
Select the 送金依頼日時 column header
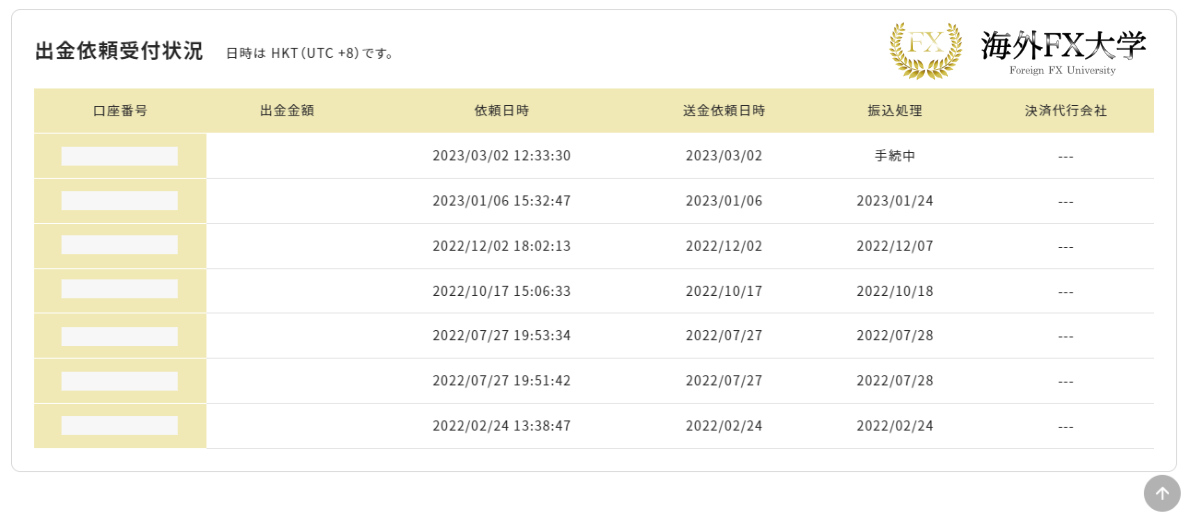coord(724,111)
